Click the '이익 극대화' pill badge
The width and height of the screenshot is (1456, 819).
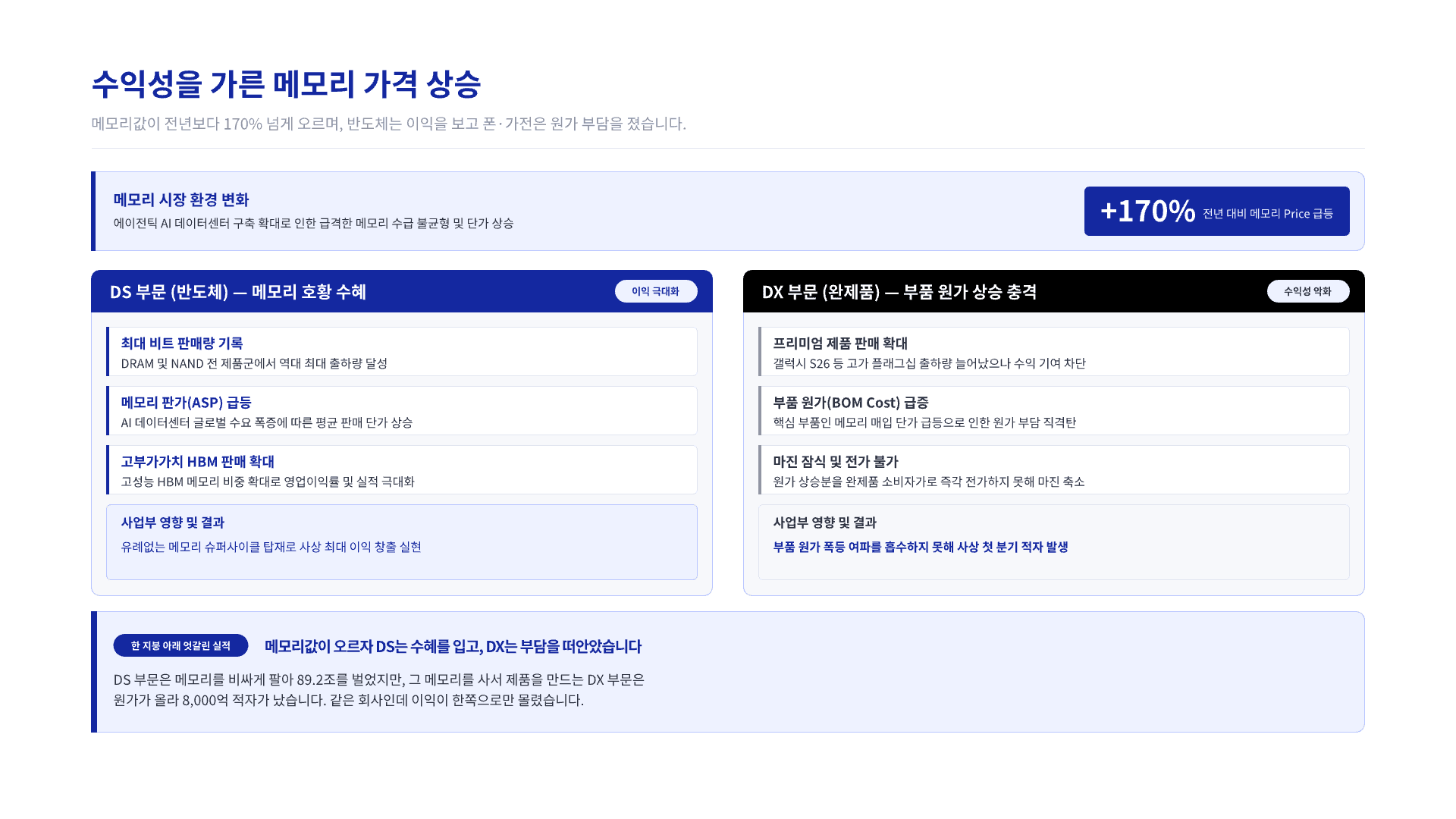tap(656, 291)
